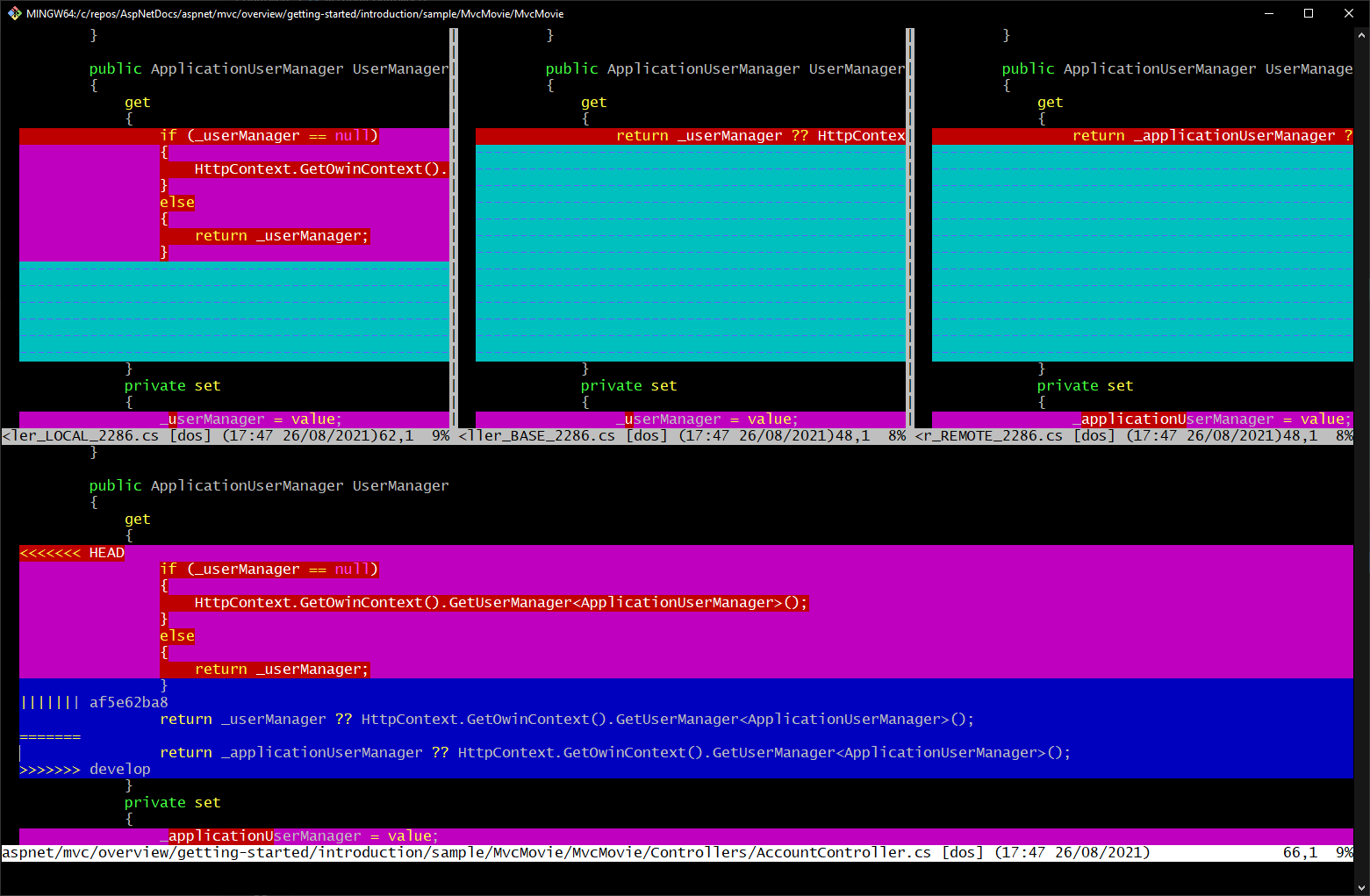Image resolution: width=1370 pixels, height=896 pixels.
Task: Click the window title path text
Action: click(294, 13)
